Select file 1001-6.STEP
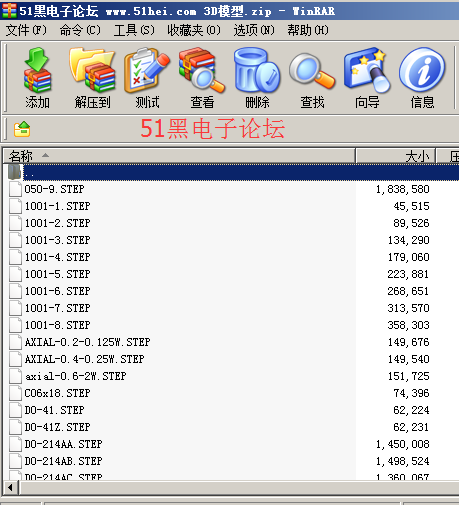 (57, 291)
